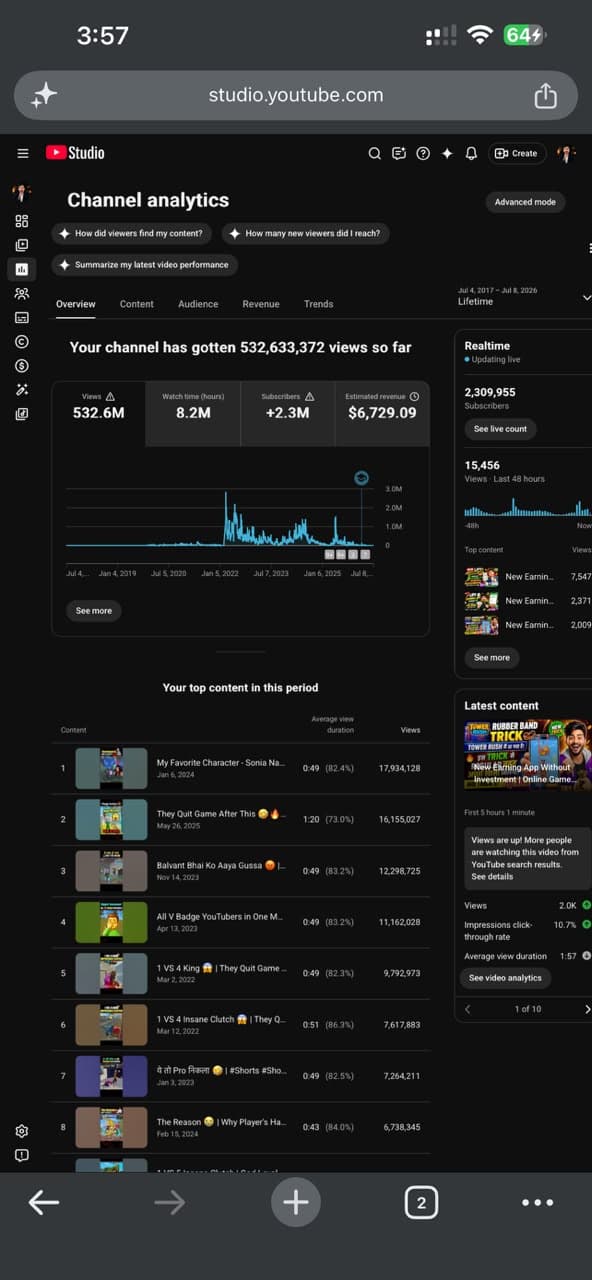Viewport: 592px width, 1280px height.
Task: Open the notifications bell
Action: point(471,153)
